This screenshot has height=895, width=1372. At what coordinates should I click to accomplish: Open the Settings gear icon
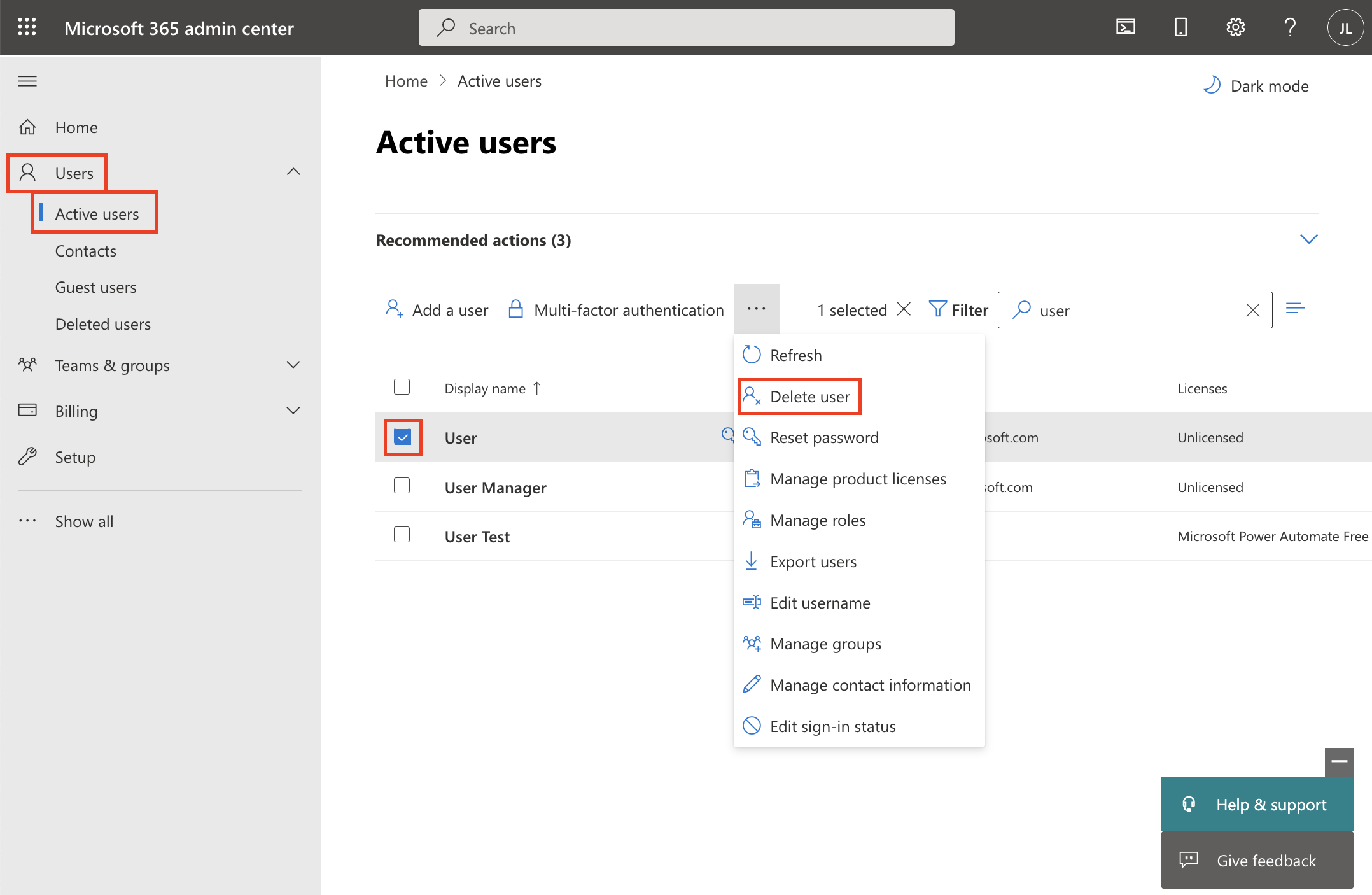(1235, 27)
